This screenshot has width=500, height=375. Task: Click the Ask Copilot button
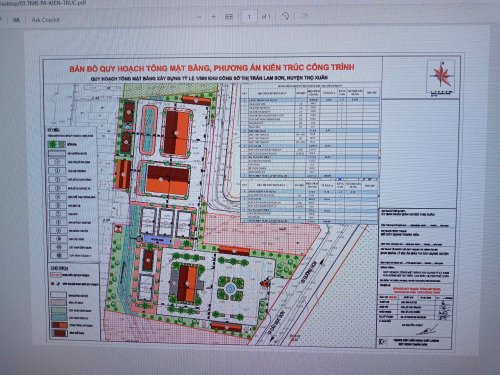coord(45,20)
